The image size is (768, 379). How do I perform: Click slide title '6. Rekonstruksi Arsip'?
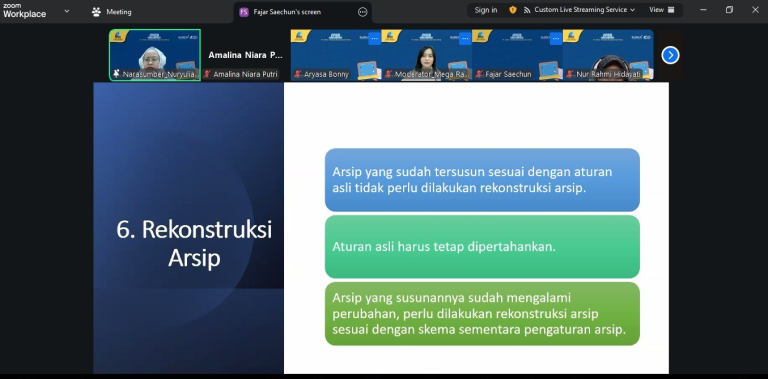[194, 243]
